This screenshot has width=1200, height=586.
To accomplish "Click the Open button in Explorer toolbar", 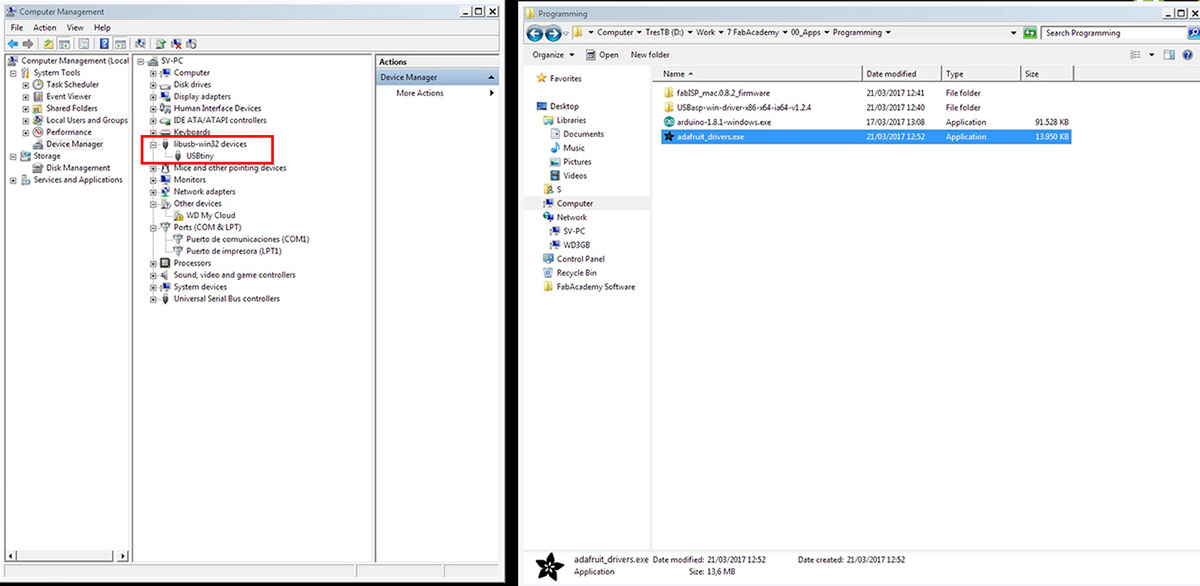I will (x=602, y=55).
